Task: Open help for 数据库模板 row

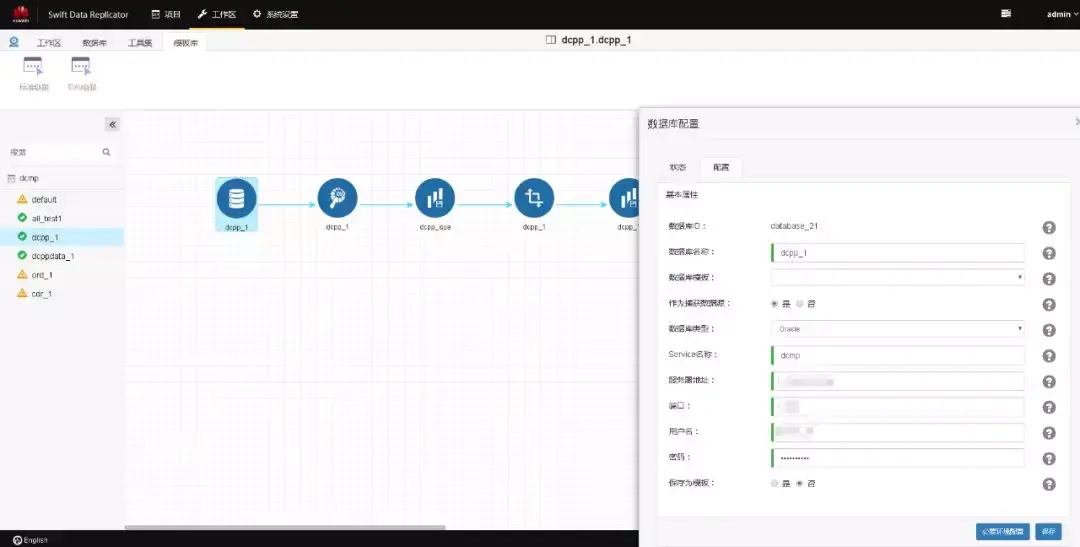Action: click(1049, 279)
